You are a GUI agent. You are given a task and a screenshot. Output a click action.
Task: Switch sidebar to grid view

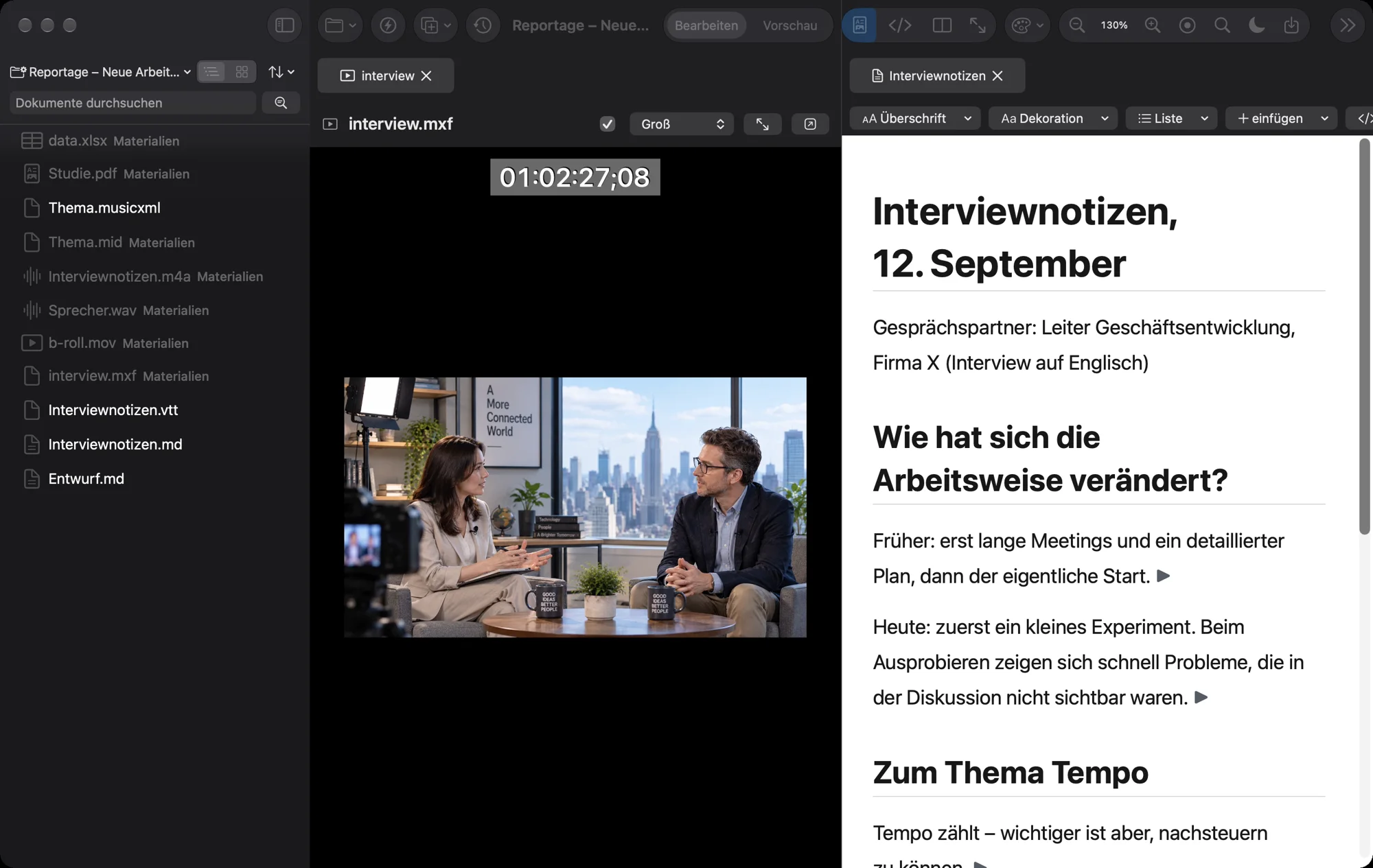click(x=242, y=71)
